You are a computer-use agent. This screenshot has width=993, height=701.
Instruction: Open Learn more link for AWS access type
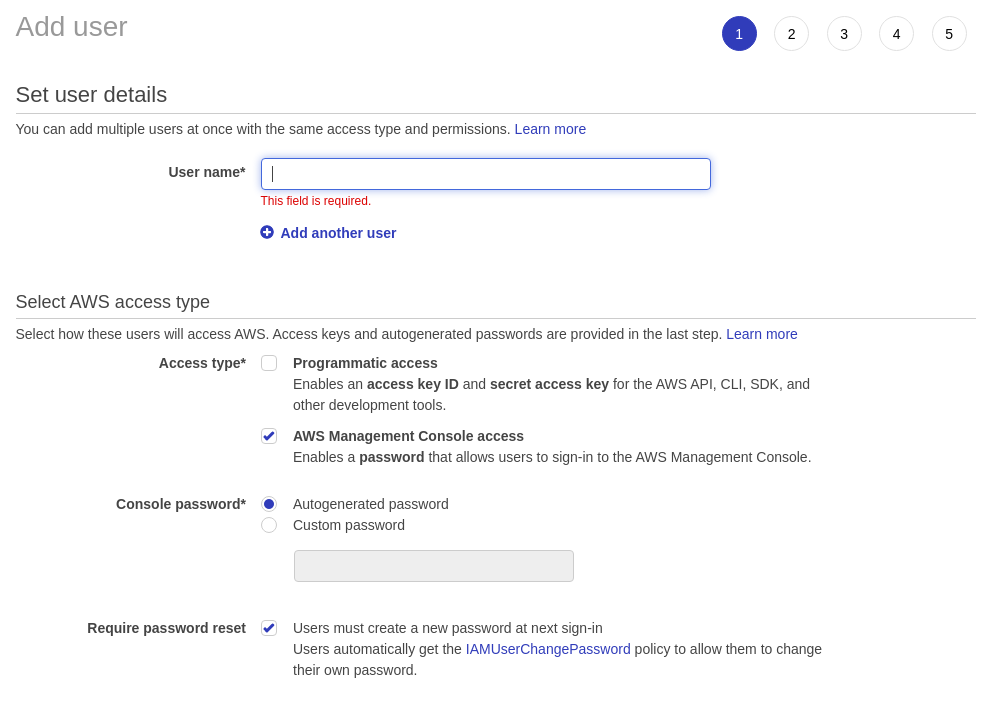click(x=762, y=334)
